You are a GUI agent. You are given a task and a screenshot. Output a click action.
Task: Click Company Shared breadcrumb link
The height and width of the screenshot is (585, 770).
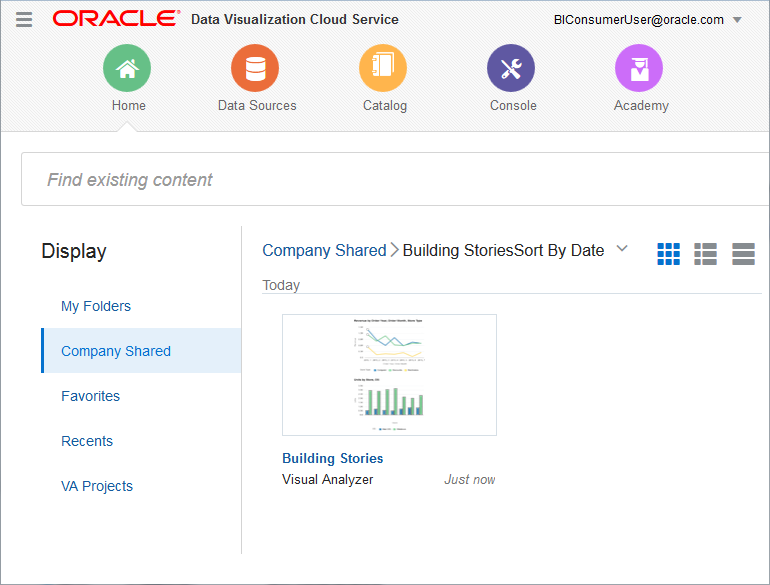(324, 251)
